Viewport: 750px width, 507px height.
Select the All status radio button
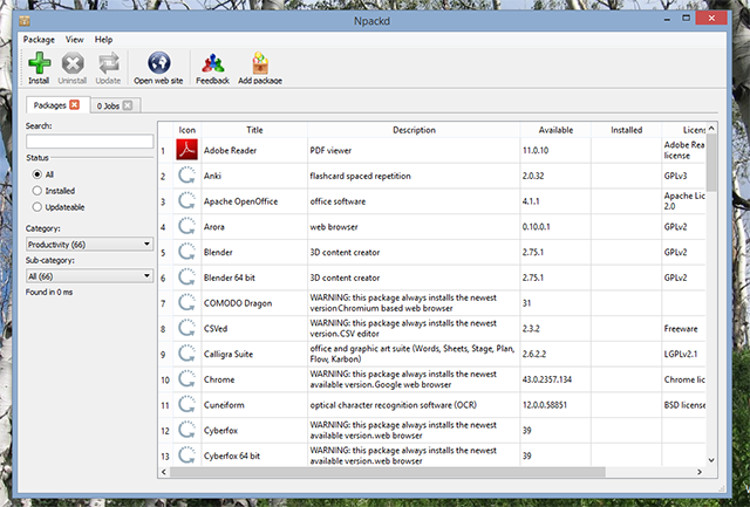pos(37,174)
